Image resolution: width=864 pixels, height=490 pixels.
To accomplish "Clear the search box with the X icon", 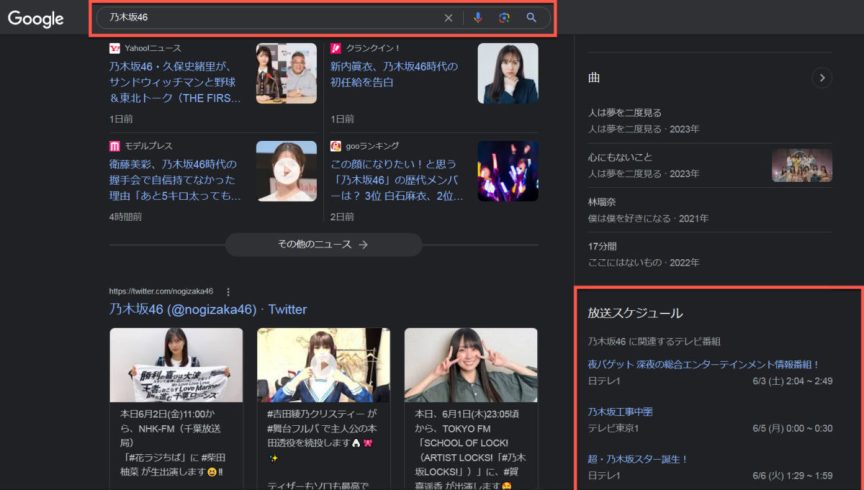I will click(449, 18).
